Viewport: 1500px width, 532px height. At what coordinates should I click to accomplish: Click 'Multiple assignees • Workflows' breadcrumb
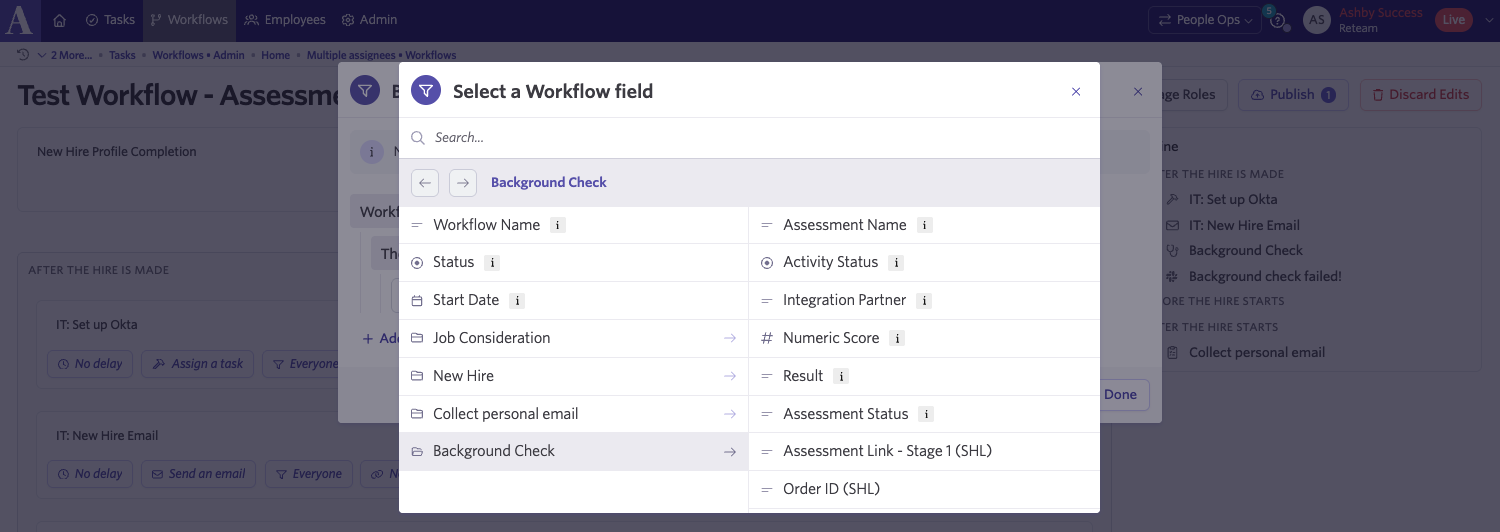[381, 55]
